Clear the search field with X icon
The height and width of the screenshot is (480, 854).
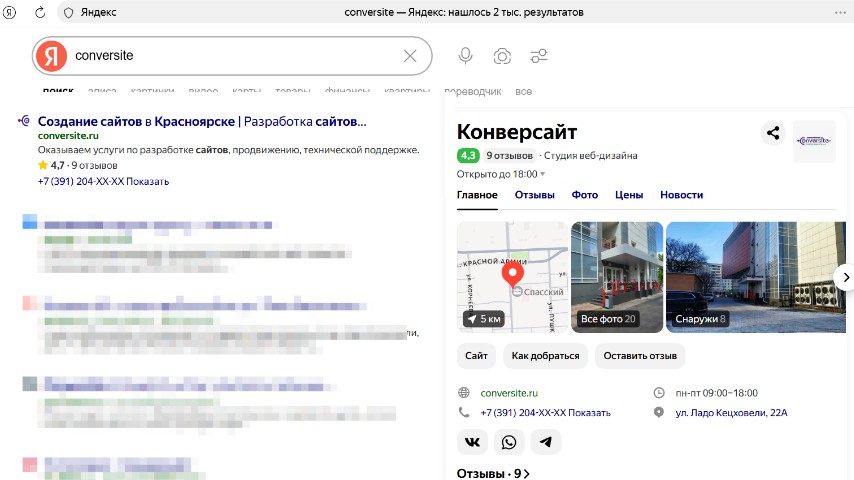point(410,56)
